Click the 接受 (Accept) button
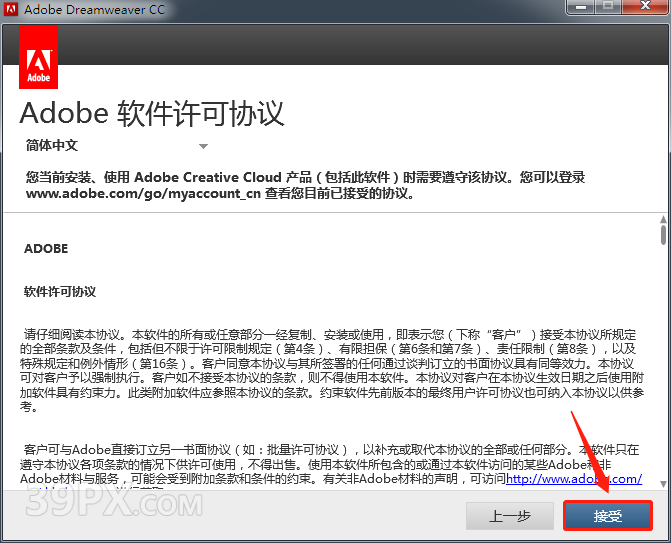The image size is (671, 543). point(608,516)
